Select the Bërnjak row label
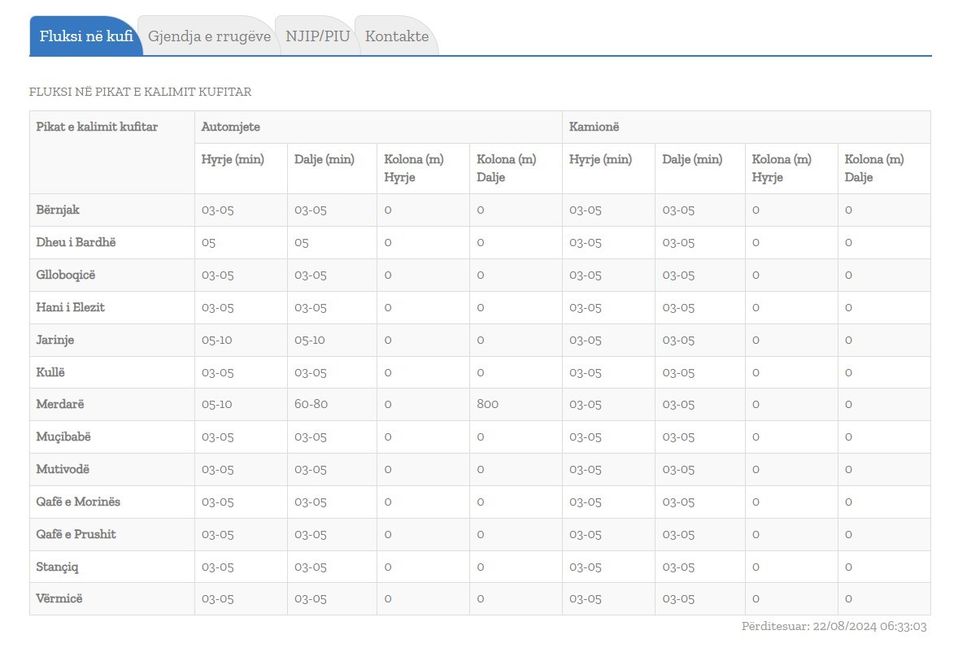Image resolution: width=980 pixels, height=651 pixels. click(58, 210)
